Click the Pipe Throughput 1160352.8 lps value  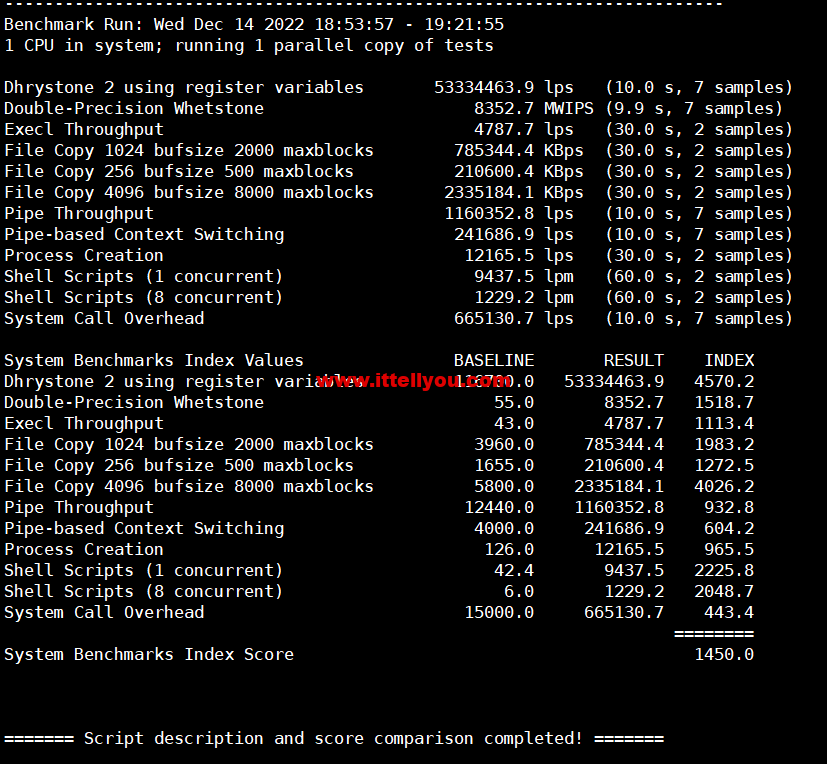pyautogui.click(x=509, y=214)
